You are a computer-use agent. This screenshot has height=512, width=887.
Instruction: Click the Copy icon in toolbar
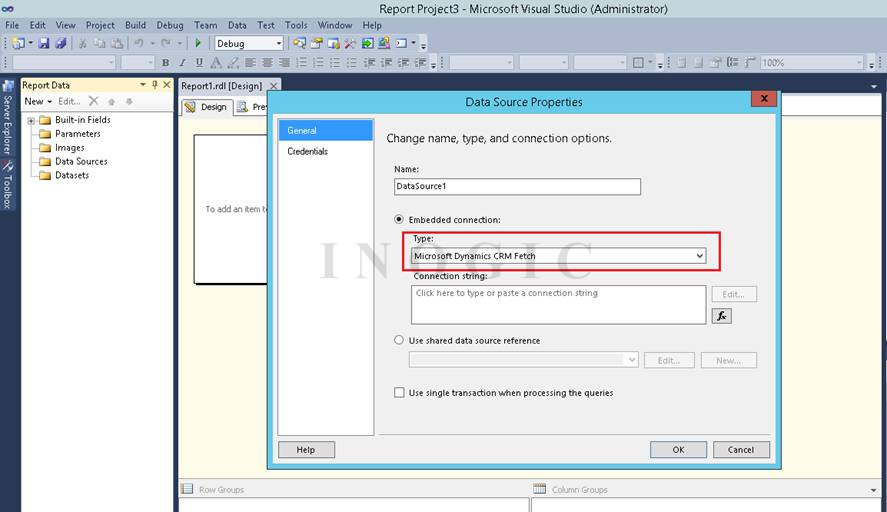click(100, 43)
